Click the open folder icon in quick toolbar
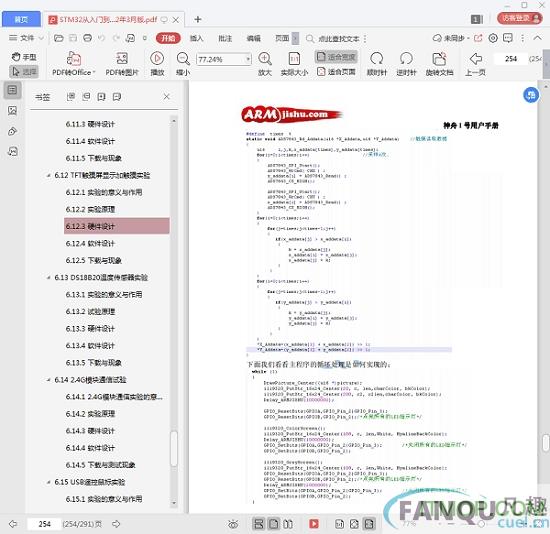This screenshot has height=534, width=550. click(59, 38)
